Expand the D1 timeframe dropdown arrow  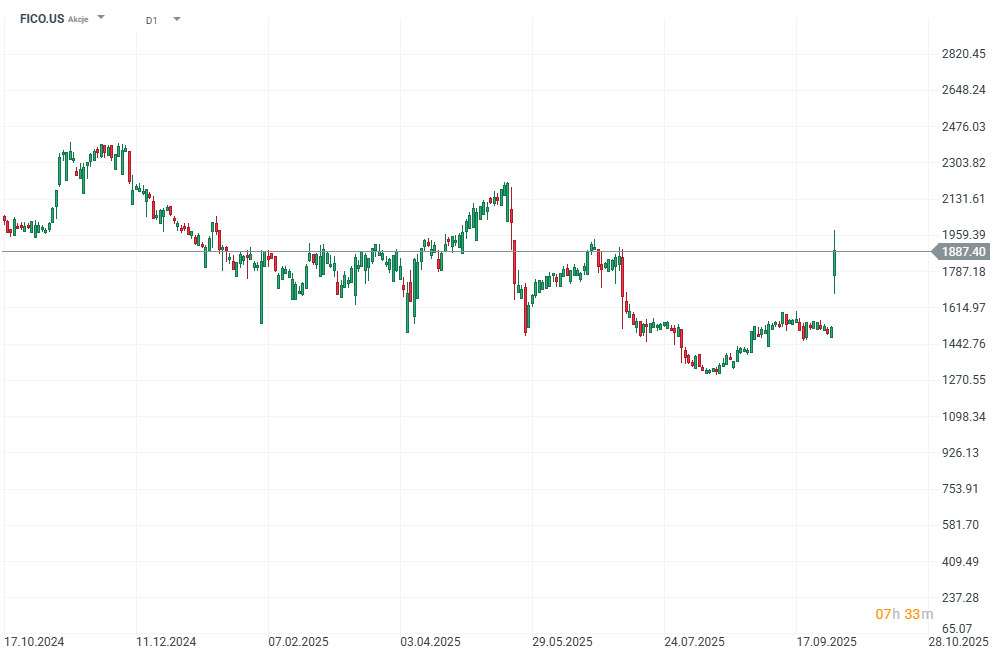coord(177,19)
